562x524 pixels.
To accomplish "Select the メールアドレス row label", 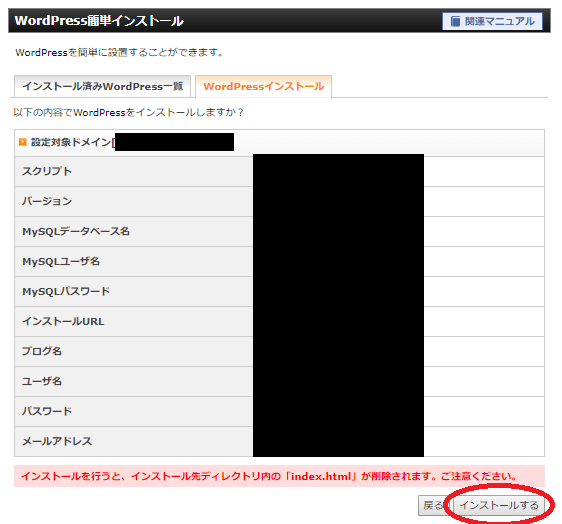I will (x=57, y=441).
